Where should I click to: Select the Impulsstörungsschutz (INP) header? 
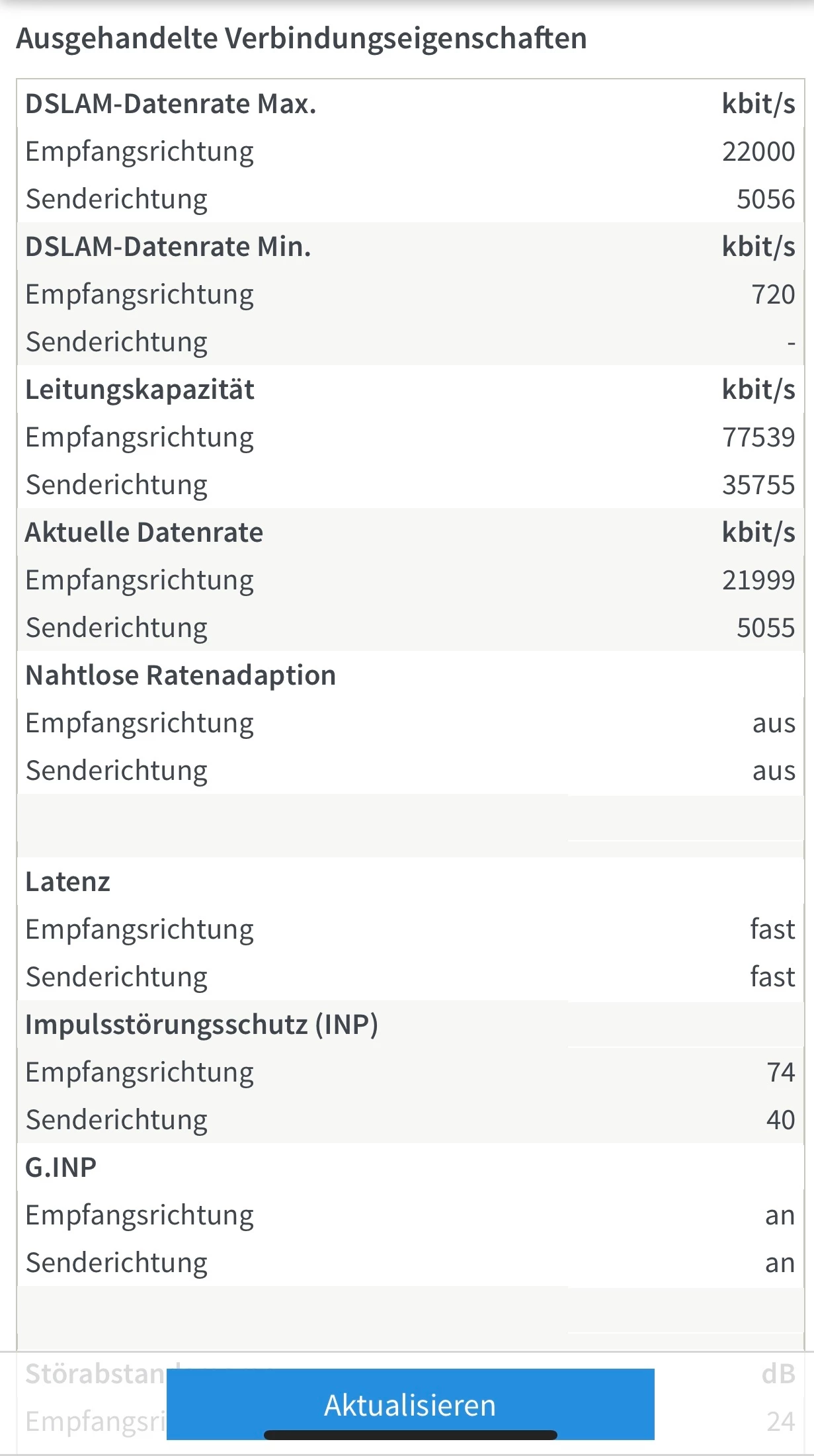pos(202,1025)
